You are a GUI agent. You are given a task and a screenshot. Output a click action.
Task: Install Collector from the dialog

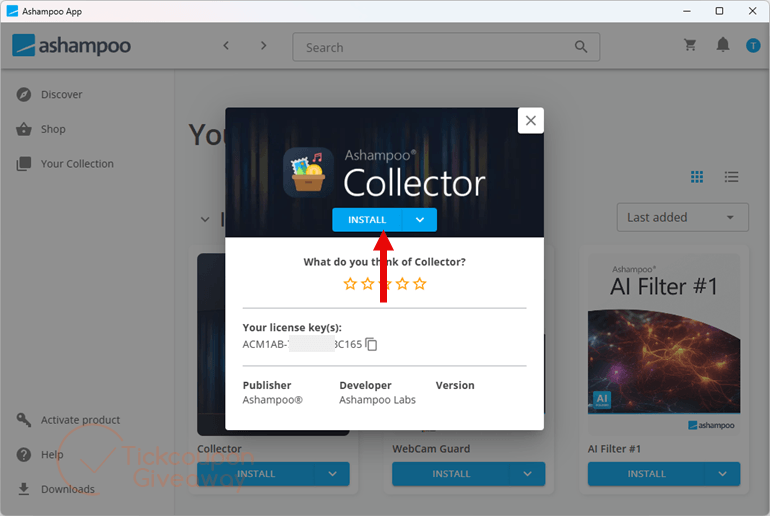(x=367, y=220)
